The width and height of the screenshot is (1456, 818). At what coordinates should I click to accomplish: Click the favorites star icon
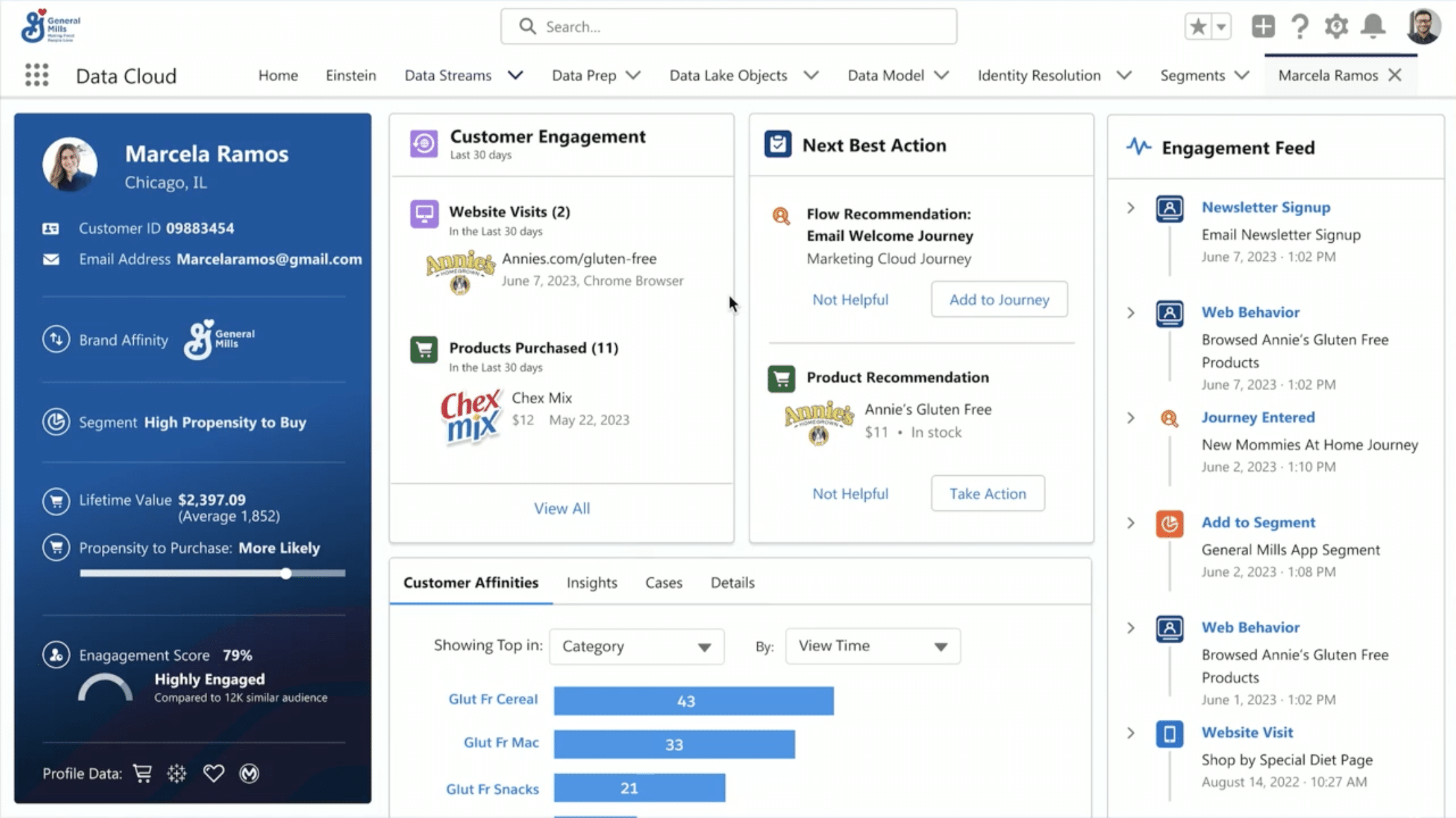tap(1198, 27)
